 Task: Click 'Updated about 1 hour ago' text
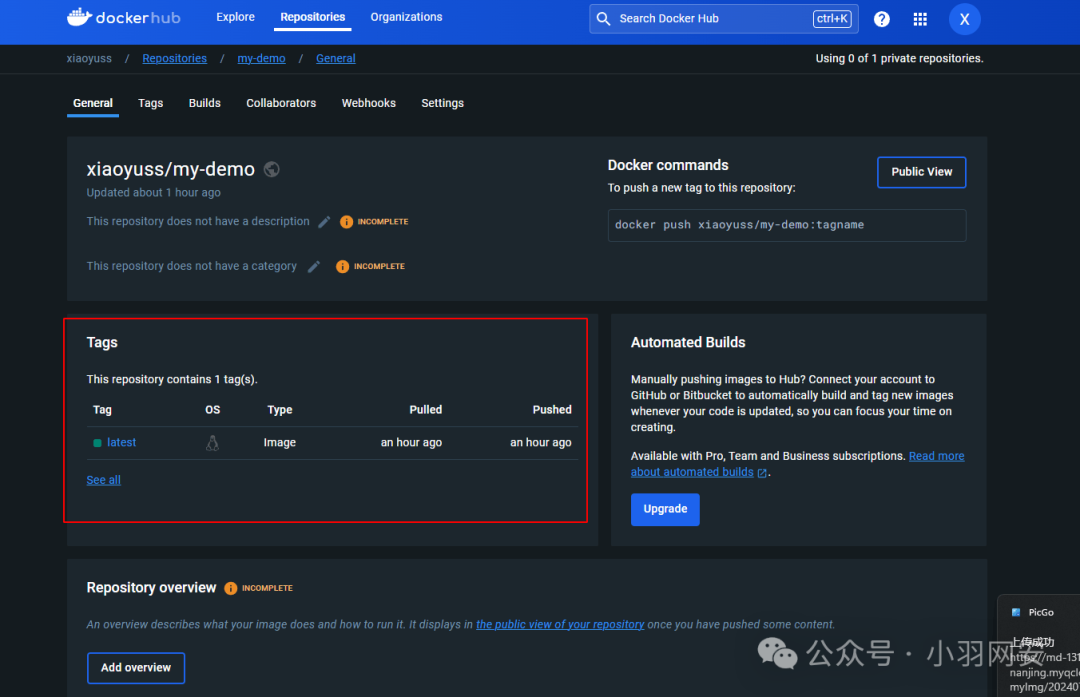(153, 193)
